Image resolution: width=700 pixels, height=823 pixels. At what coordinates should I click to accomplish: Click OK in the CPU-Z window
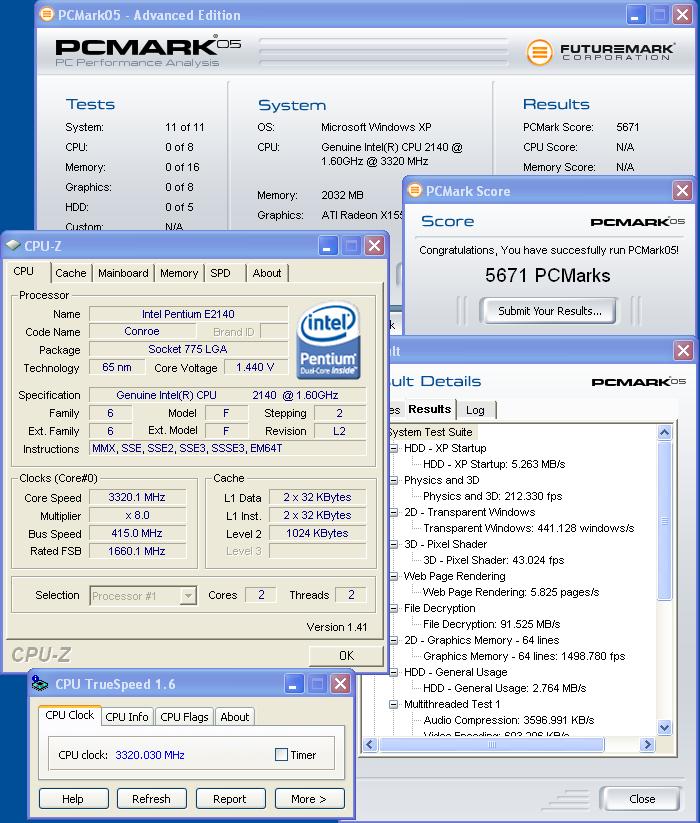pos(346,656)
